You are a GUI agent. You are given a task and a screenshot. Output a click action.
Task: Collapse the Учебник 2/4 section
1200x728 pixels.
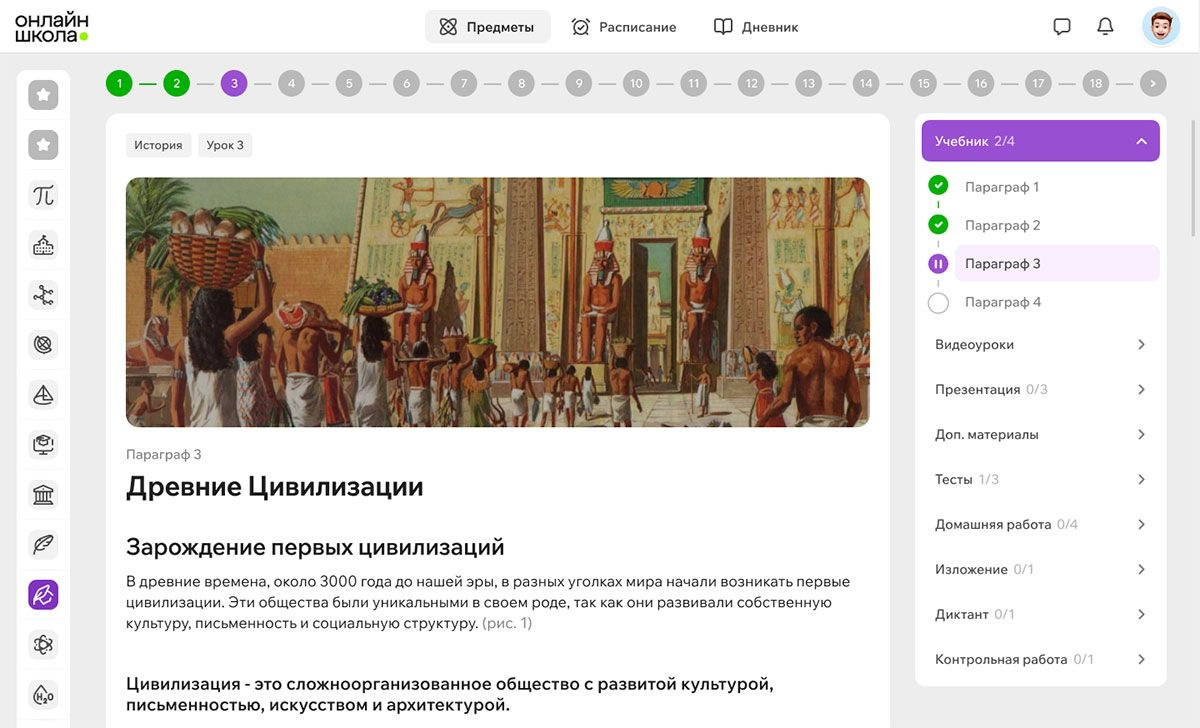[1141, 141]
